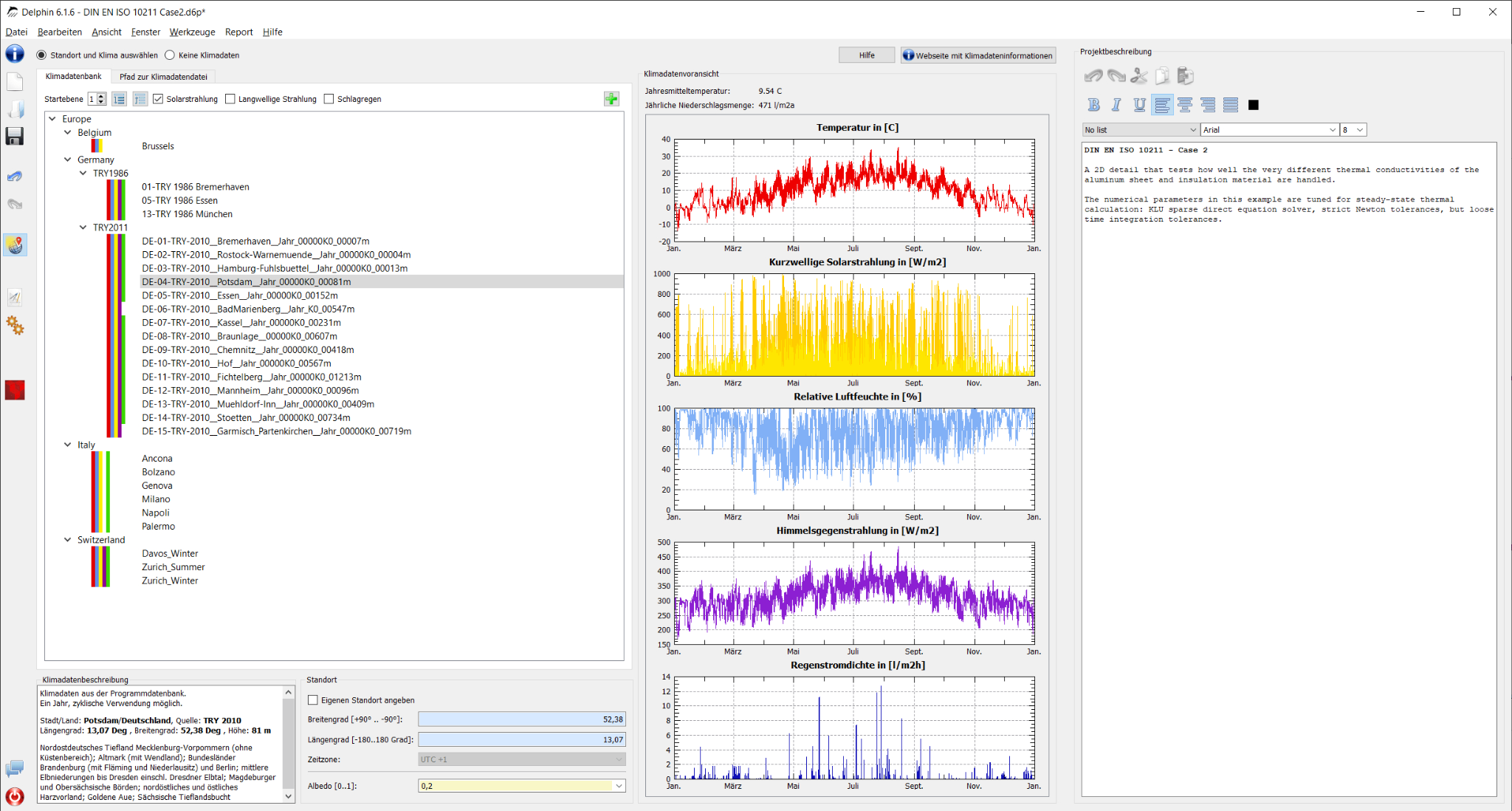Viewport: 1512px width, 811px height.
Task: Enable the Schlagregen checkbox
Action: pos(329,99)
